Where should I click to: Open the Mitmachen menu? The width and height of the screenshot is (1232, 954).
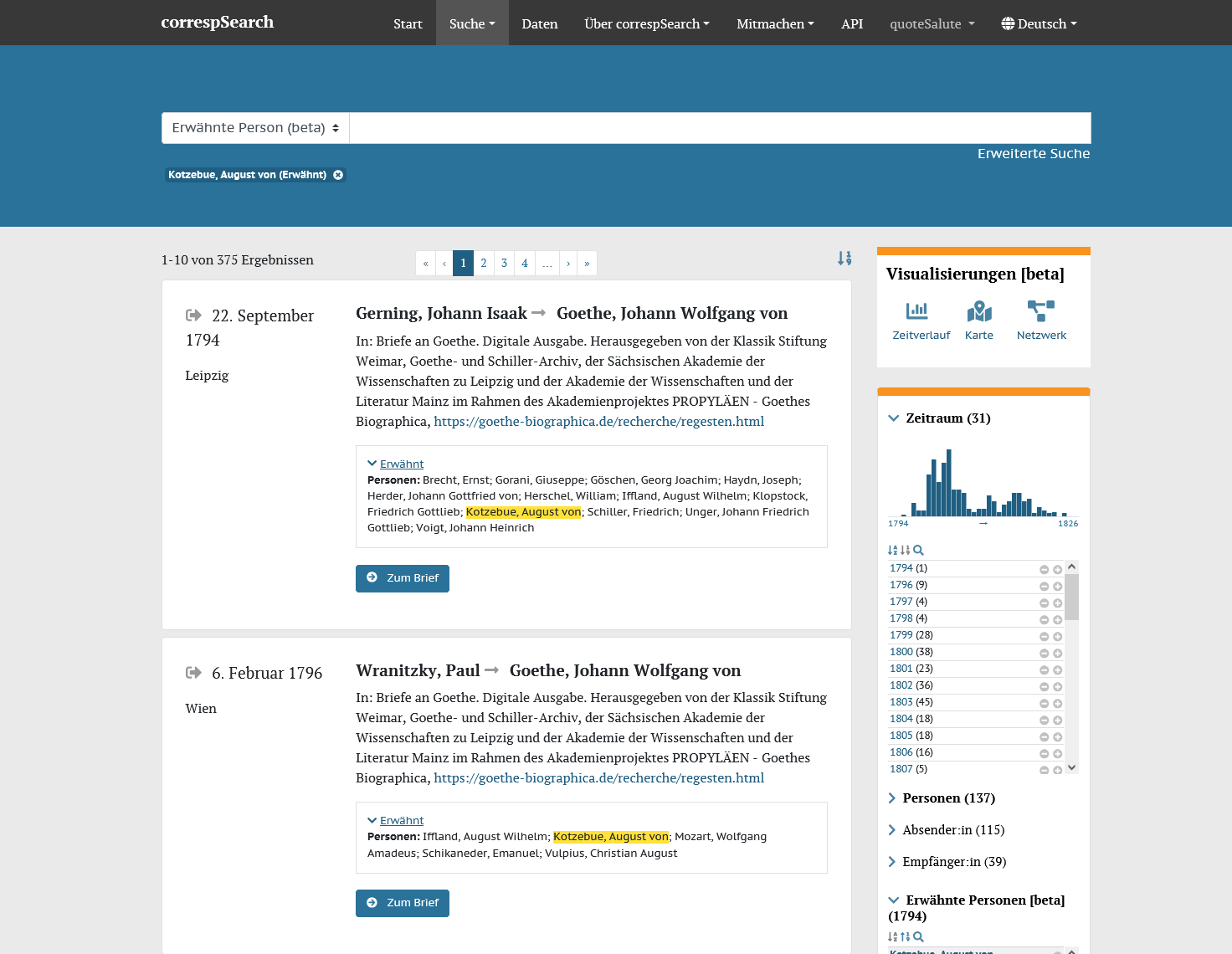[775, 23]
